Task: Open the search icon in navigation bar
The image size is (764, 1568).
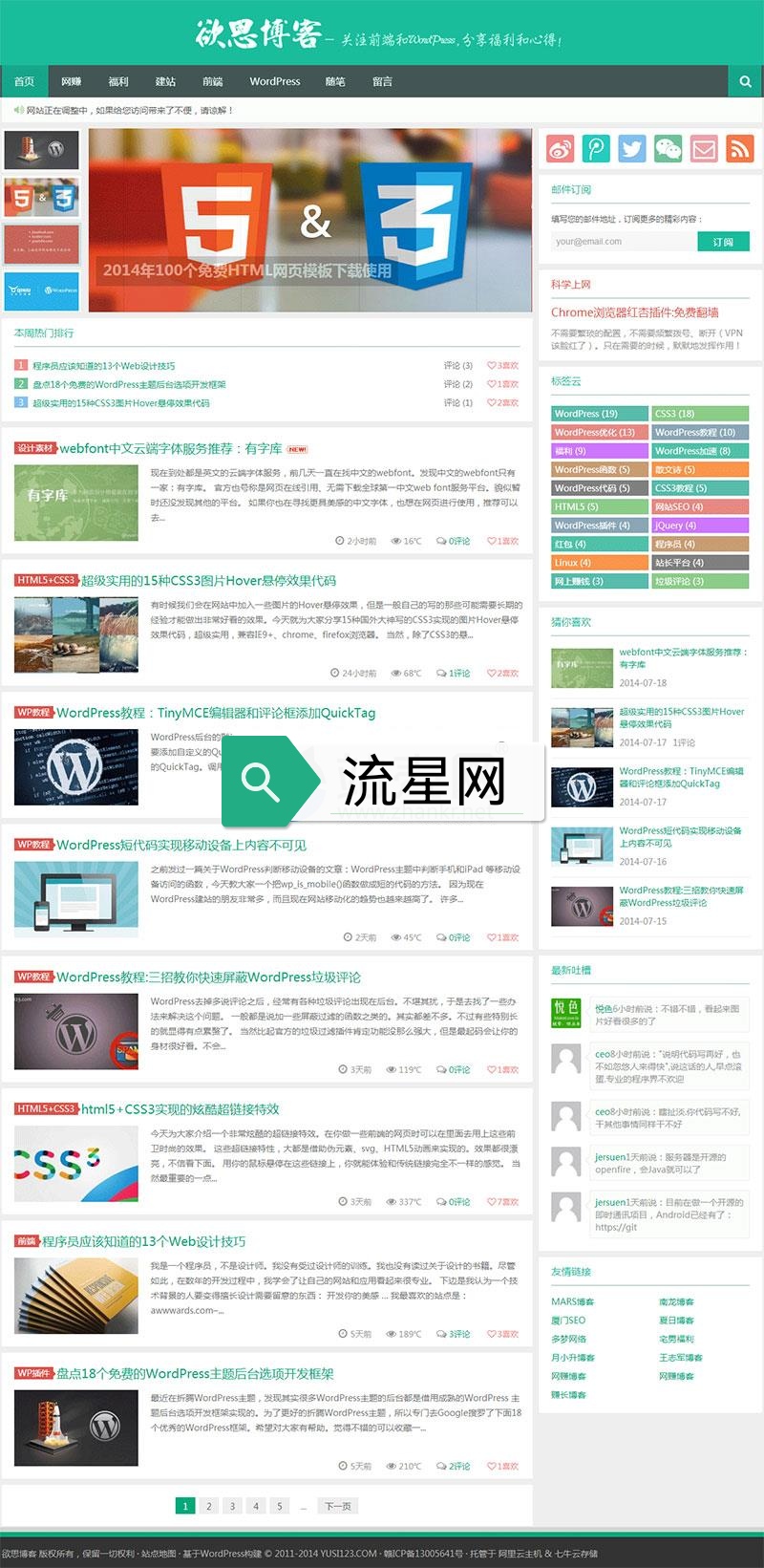Action: point(745,81)
